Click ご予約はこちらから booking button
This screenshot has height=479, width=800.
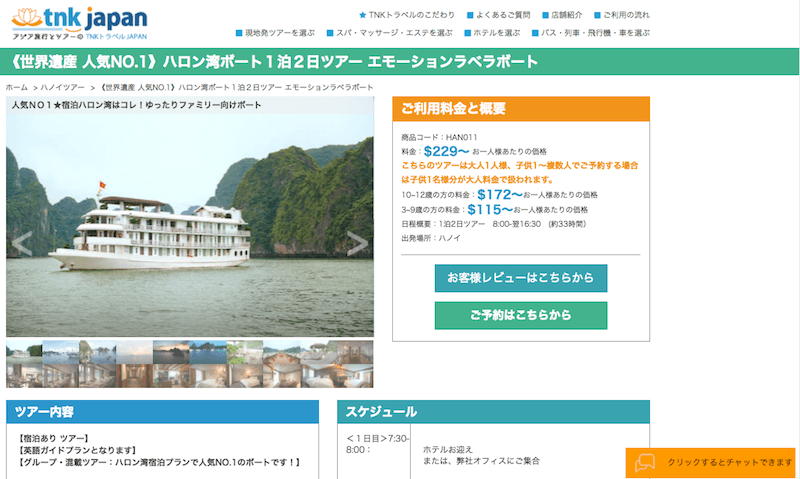point(521,315)
